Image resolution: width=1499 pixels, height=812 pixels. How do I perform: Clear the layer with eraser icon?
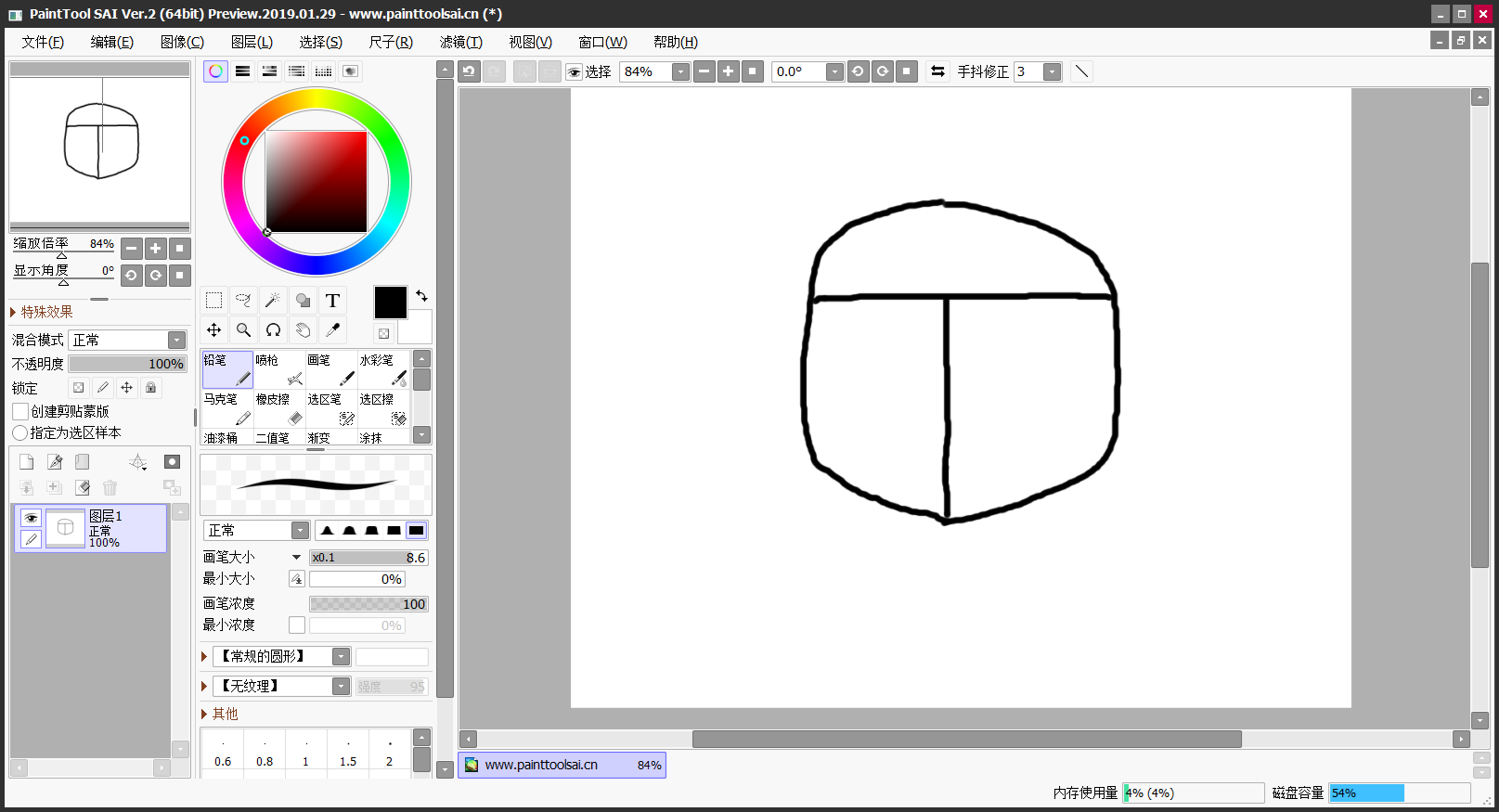tap(83, 487)
